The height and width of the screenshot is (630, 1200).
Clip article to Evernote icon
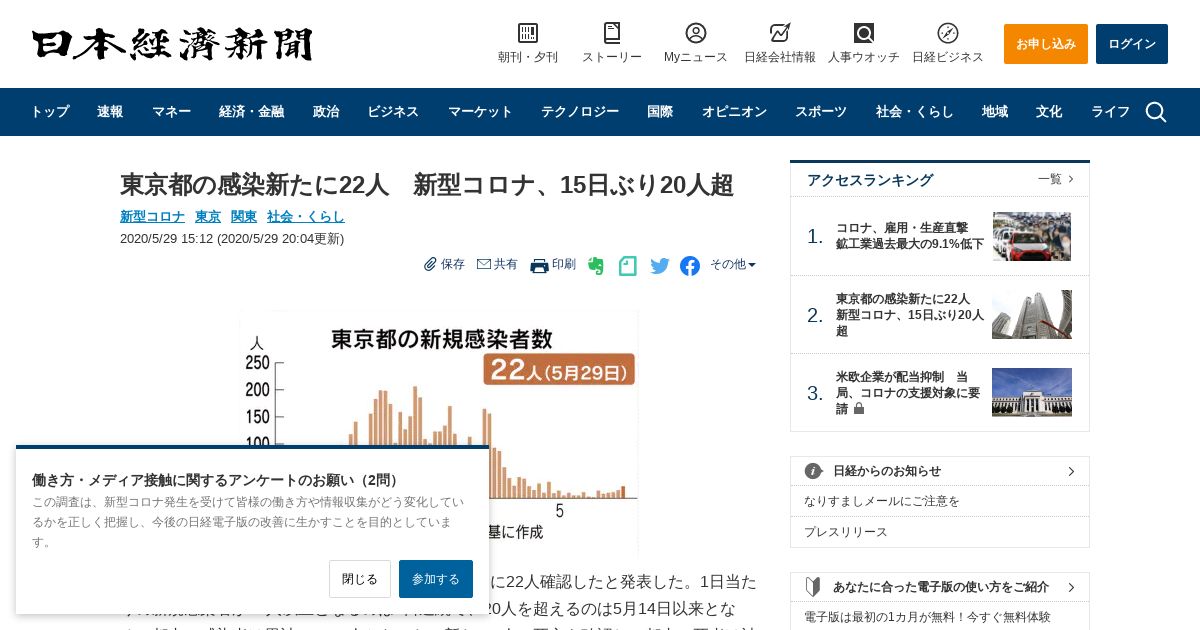tap(596, 265)
